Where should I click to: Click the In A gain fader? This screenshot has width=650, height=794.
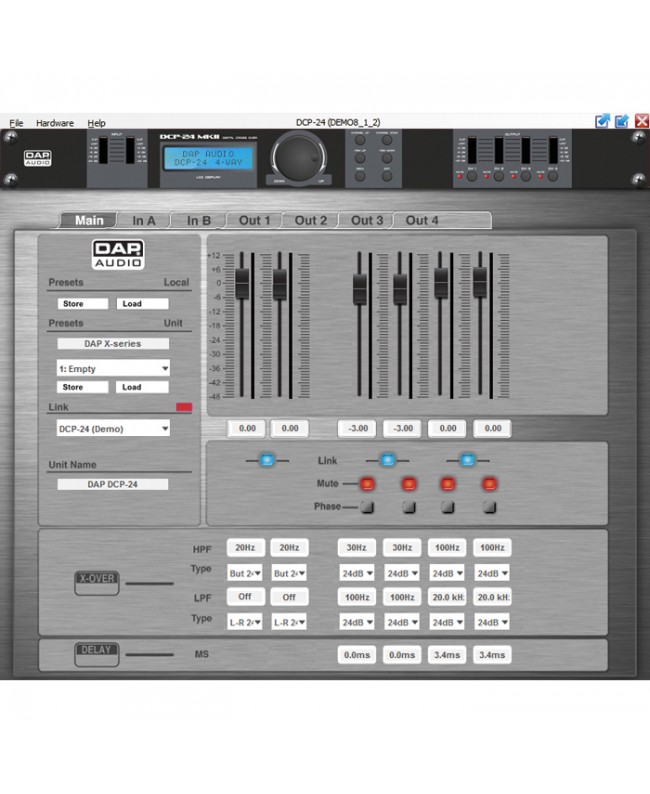tap(242, 284)
